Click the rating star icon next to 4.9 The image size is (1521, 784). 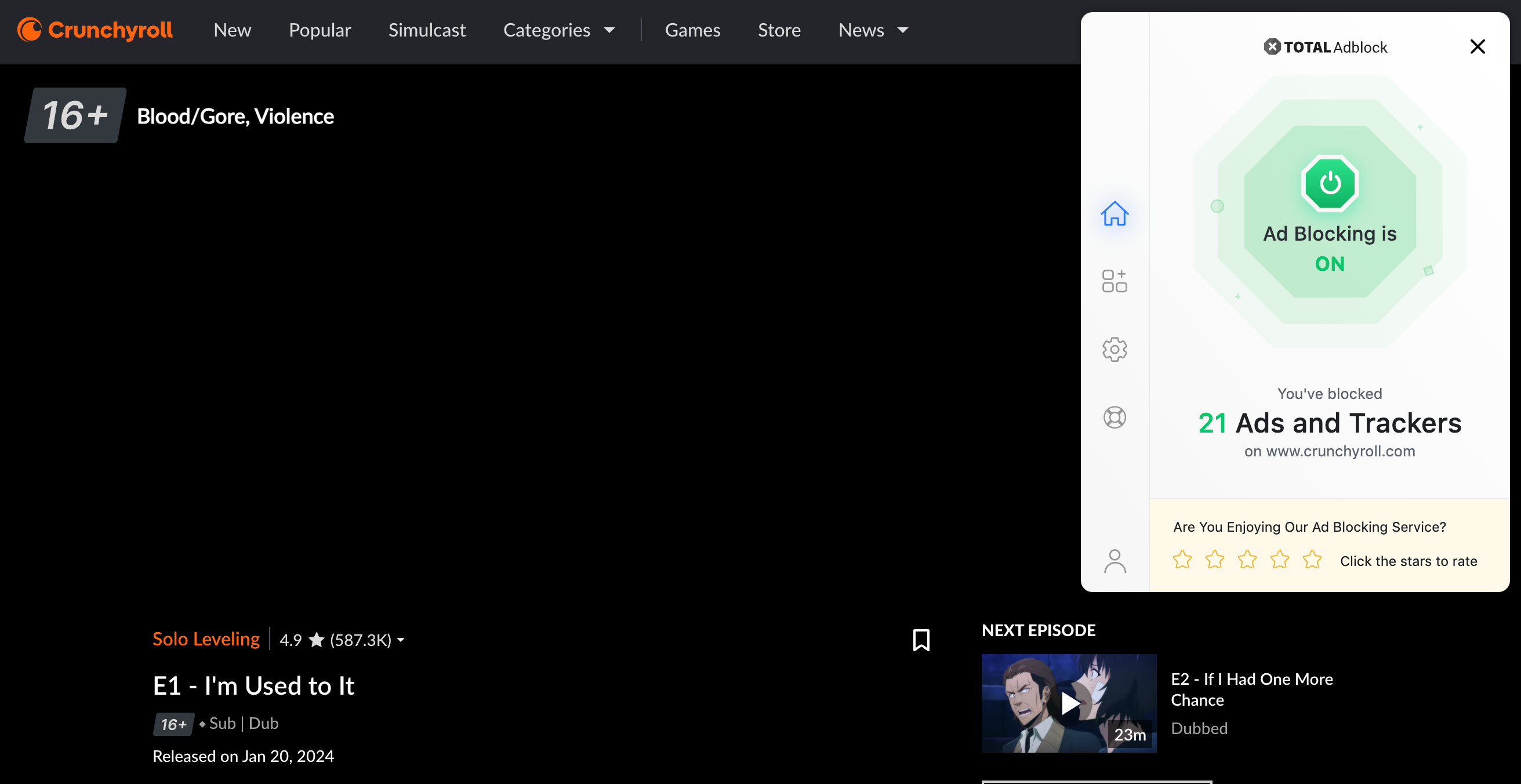pos(317,640)
